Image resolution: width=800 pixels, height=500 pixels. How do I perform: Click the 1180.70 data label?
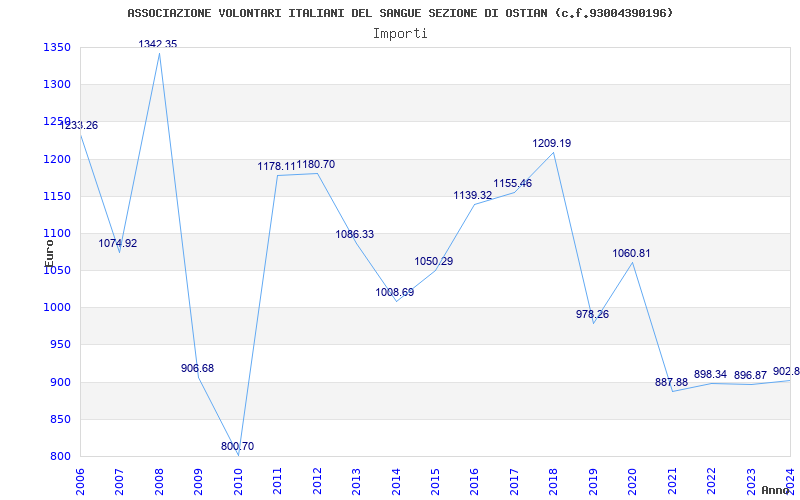pyautogui.click(x=316, y=164)
